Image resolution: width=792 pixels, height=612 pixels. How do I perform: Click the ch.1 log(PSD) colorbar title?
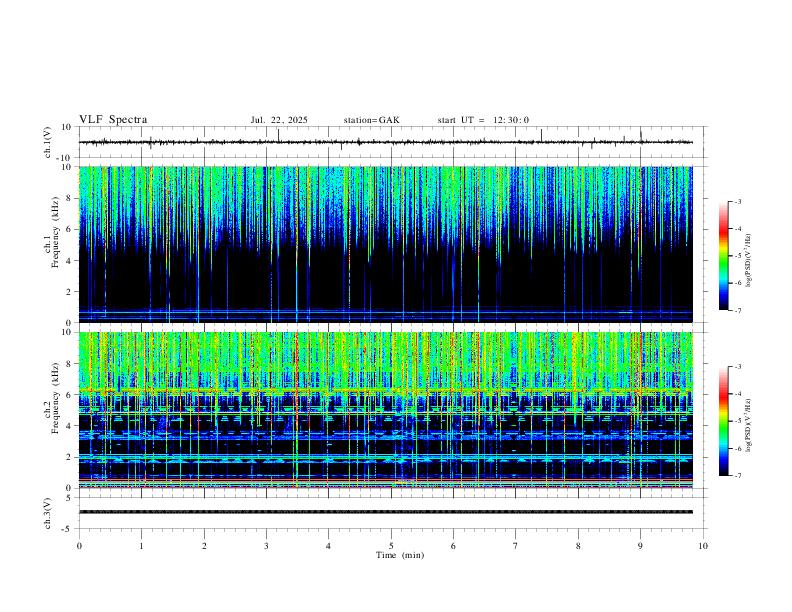tap(749, 260)
